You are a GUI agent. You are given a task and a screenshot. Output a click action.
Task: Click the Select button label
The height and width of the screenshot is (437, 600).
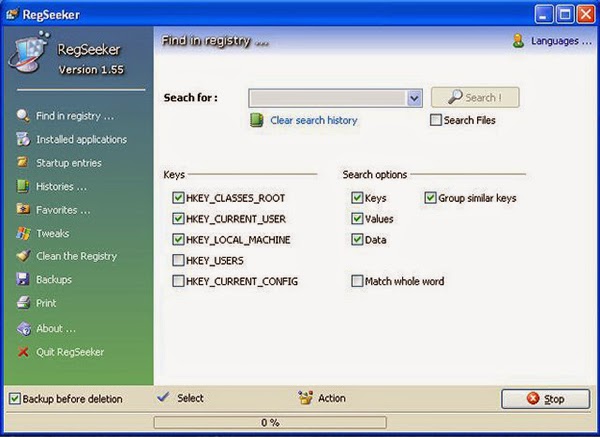click(190, 398)
